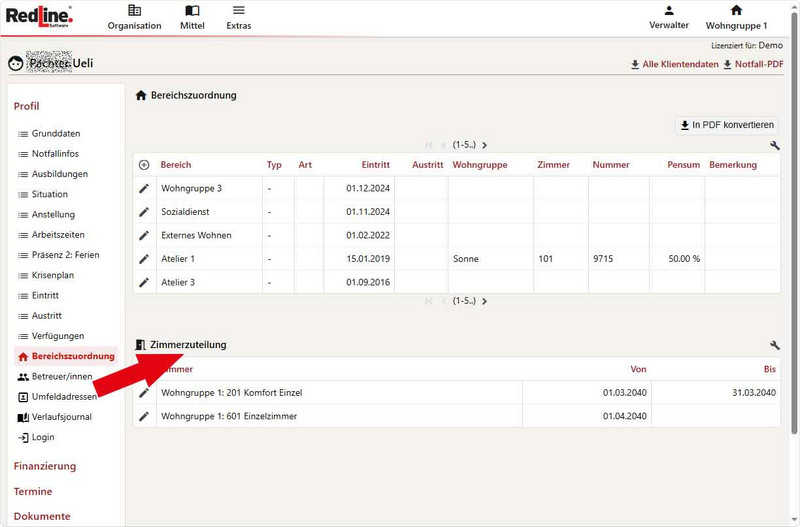Open the Organisation menu

pyautogui.click(x=134, y=17)
